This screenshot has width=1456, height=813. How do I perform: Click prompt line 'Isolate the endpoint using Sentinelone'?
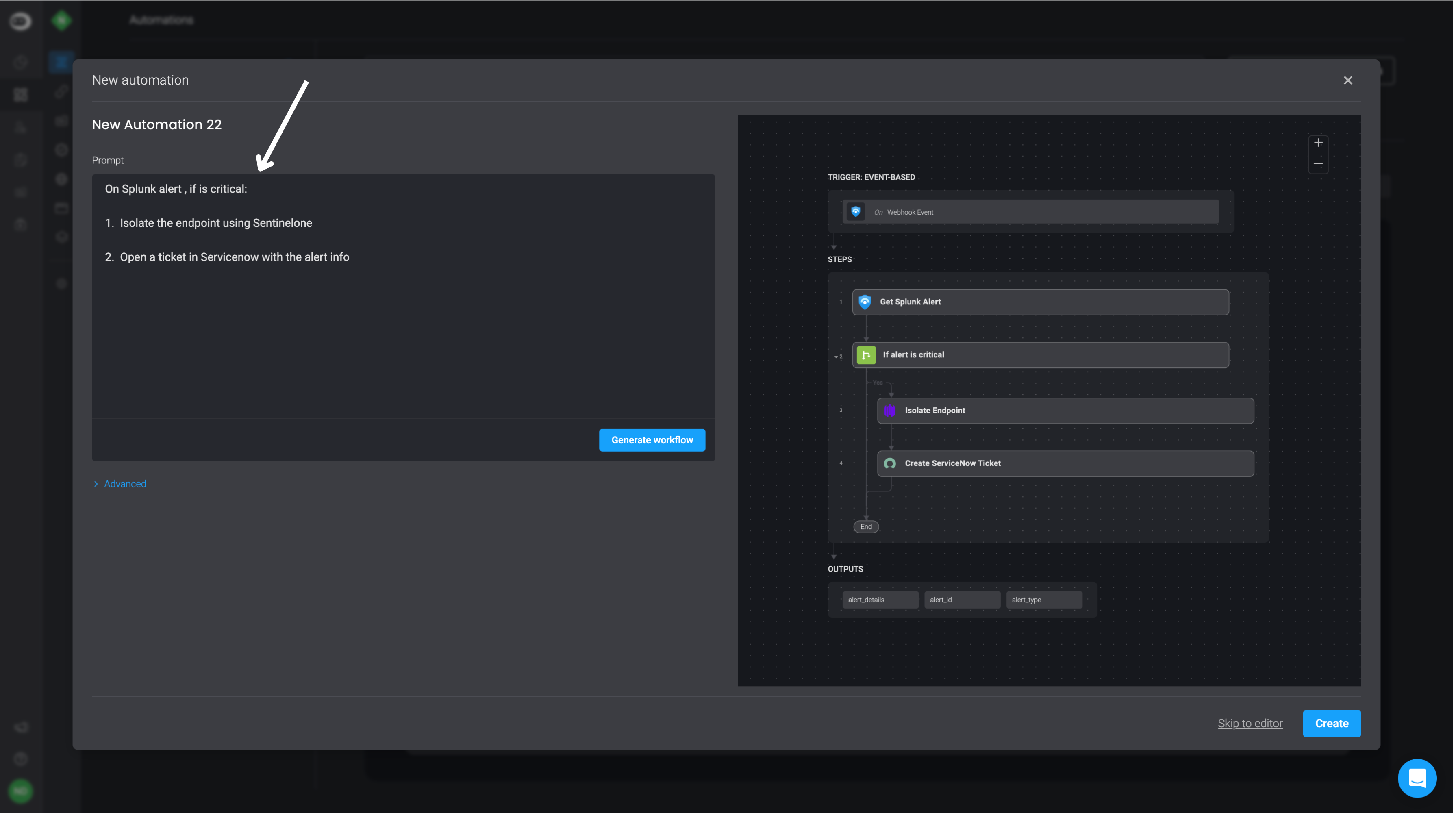[217, 223]
